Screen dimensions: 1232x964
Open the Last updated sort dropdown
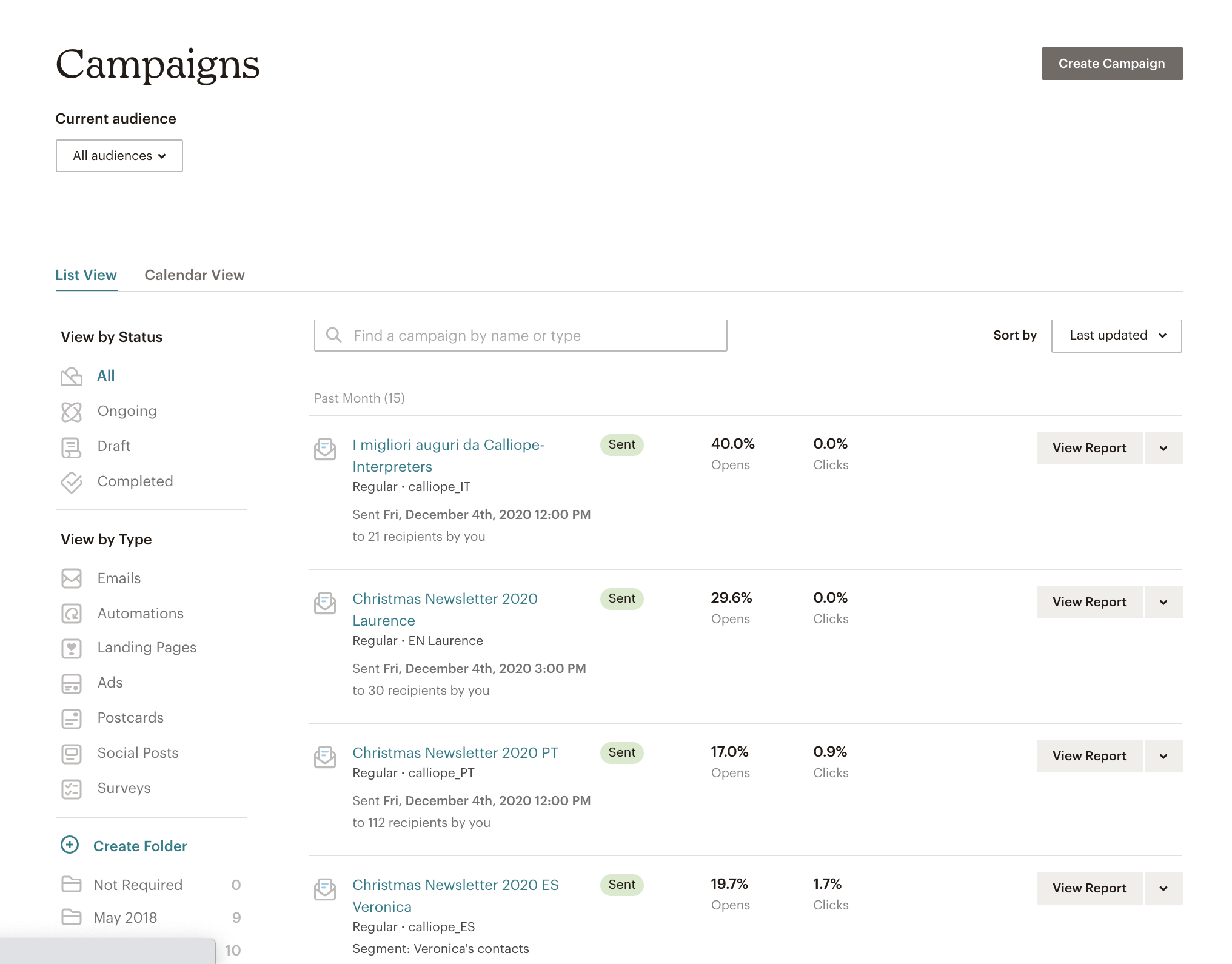point(1116,336)
